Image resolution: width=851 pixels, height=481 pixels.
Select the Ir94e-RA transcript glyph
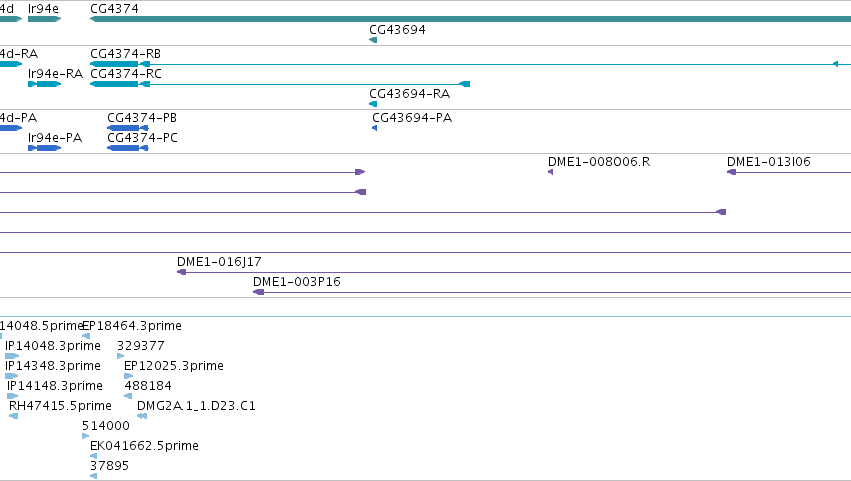pyautogui.click(x=45, y=84)
